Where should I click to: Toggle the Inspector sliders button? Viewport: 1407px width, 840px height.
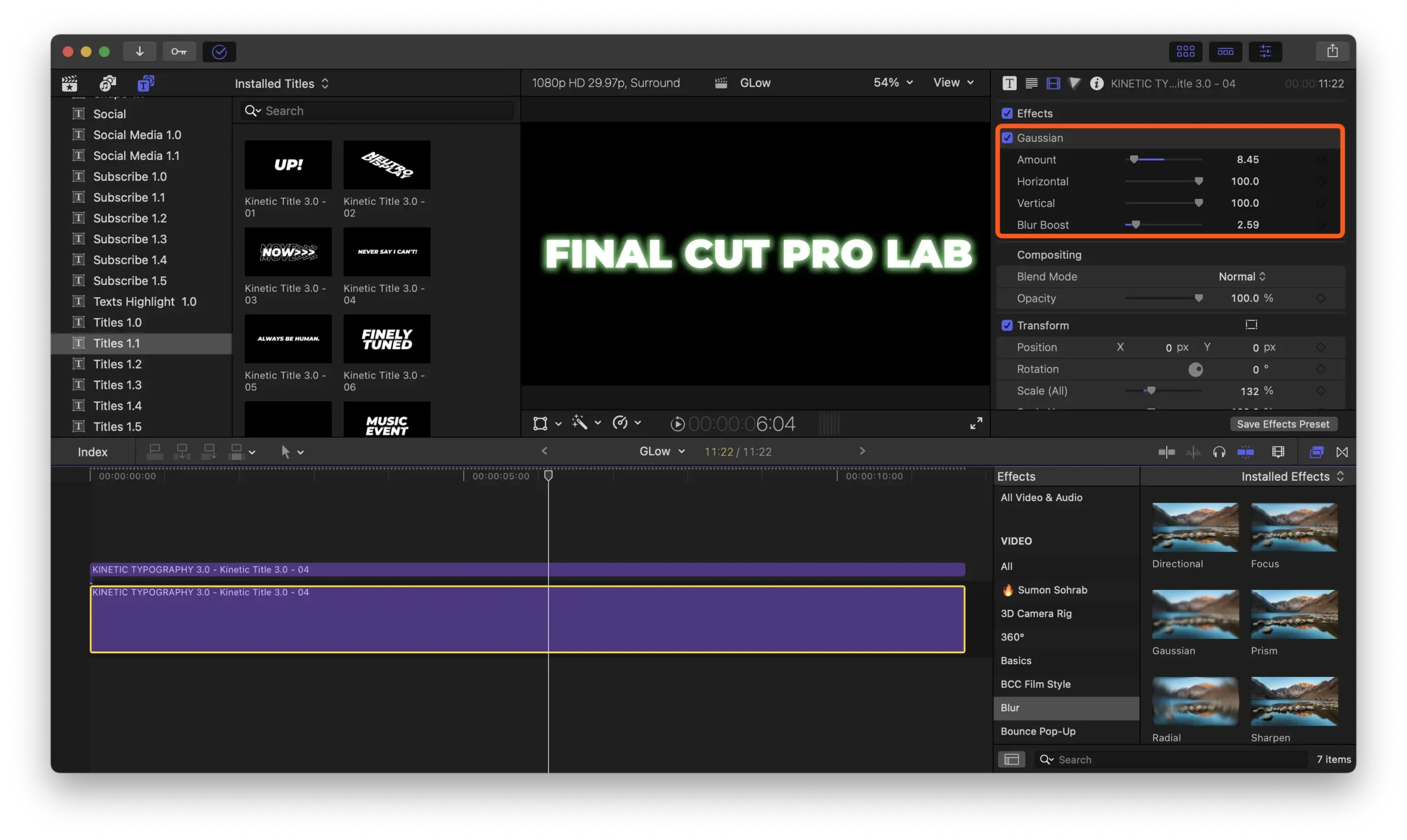click(1265, 52)
